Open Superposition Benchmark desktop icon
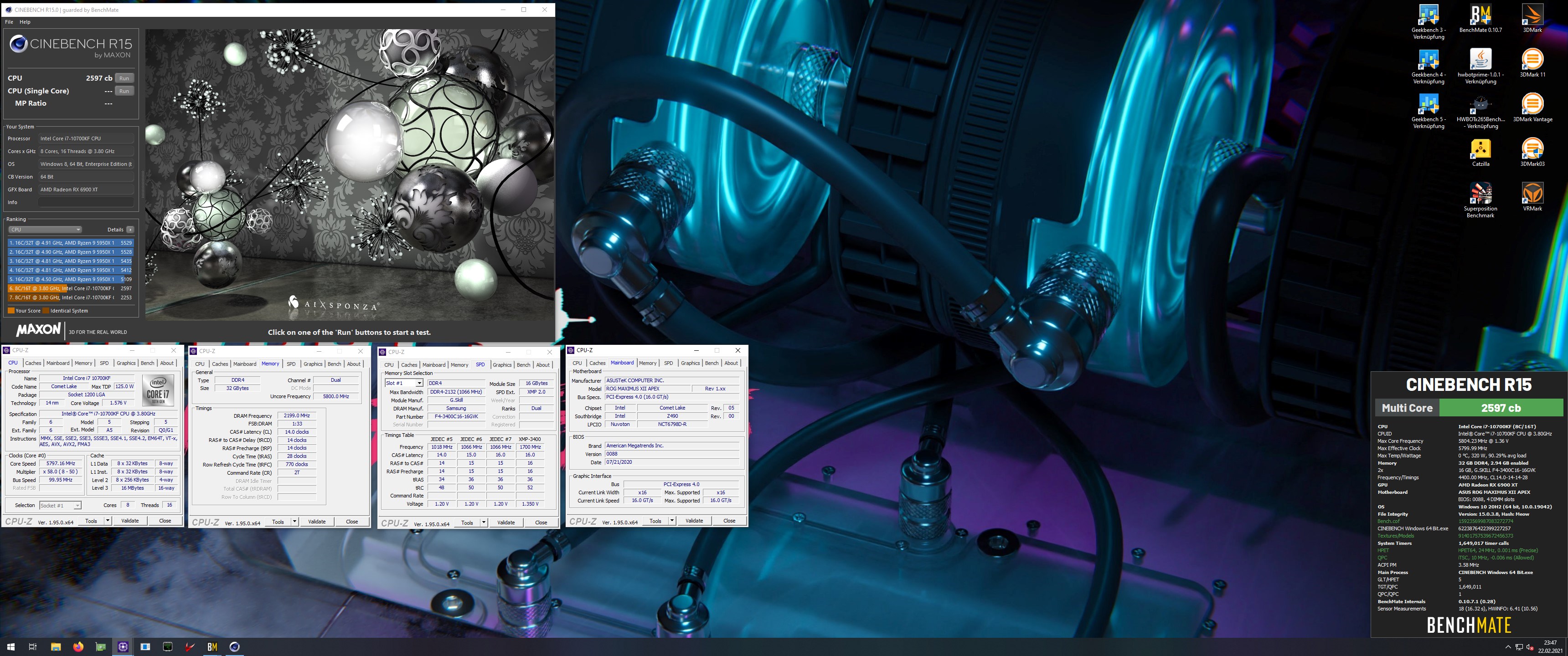Viewport: 1568px width, 656px height. (1480, 201)
